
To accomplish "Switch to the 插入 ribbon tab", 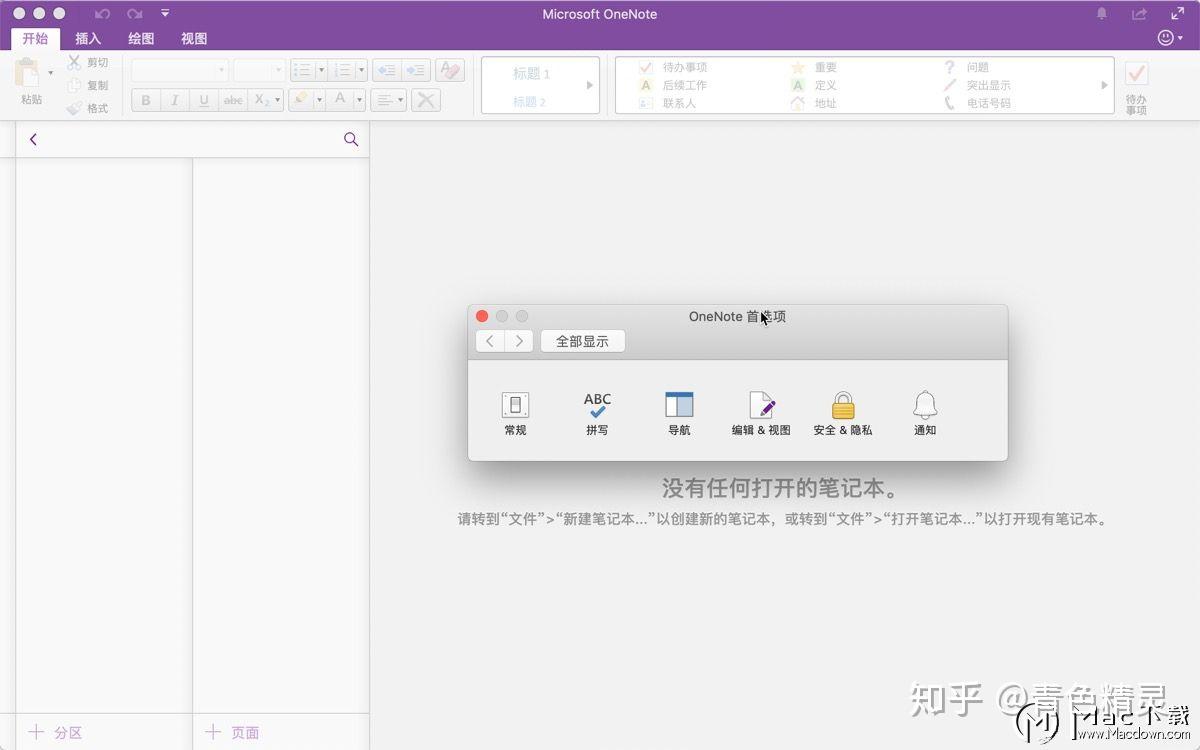I will click(88, 38).
